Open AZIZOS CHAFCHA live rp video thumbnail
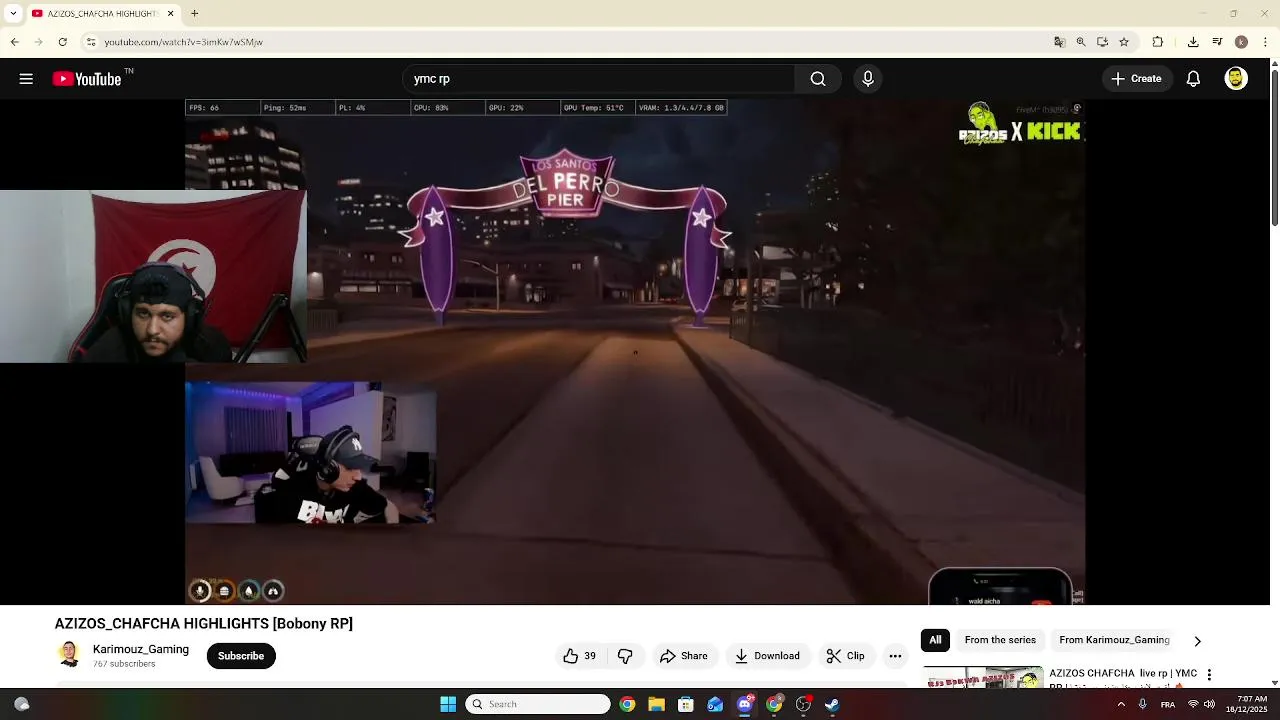This screenshot has width=1280, height=720. pos(983,678)
